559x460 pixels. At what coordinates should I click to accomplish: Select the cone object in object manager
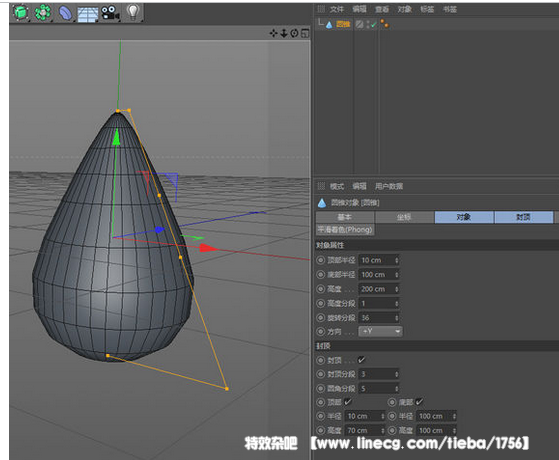click(343, 24)
